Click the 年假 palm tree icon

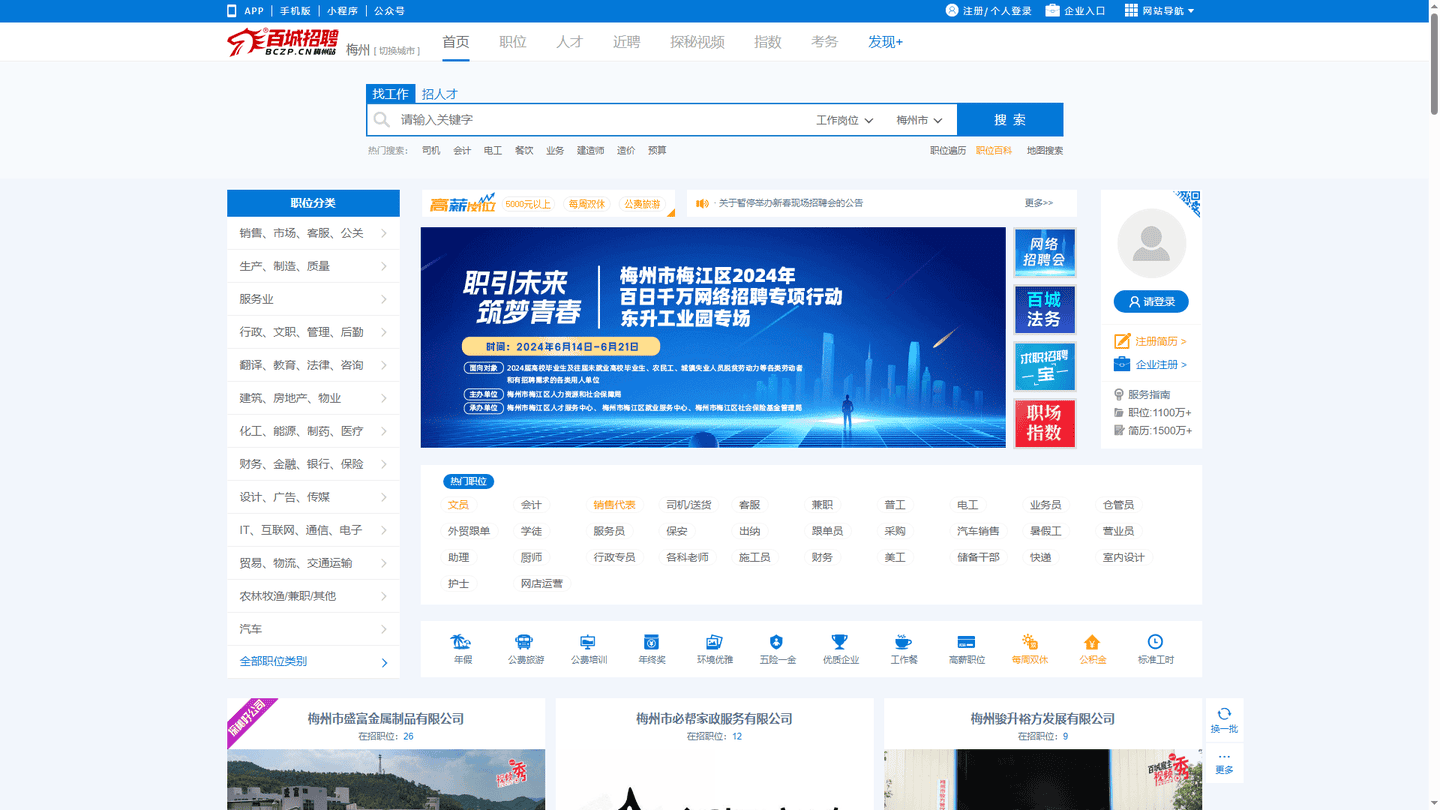[x=462, y=642]
